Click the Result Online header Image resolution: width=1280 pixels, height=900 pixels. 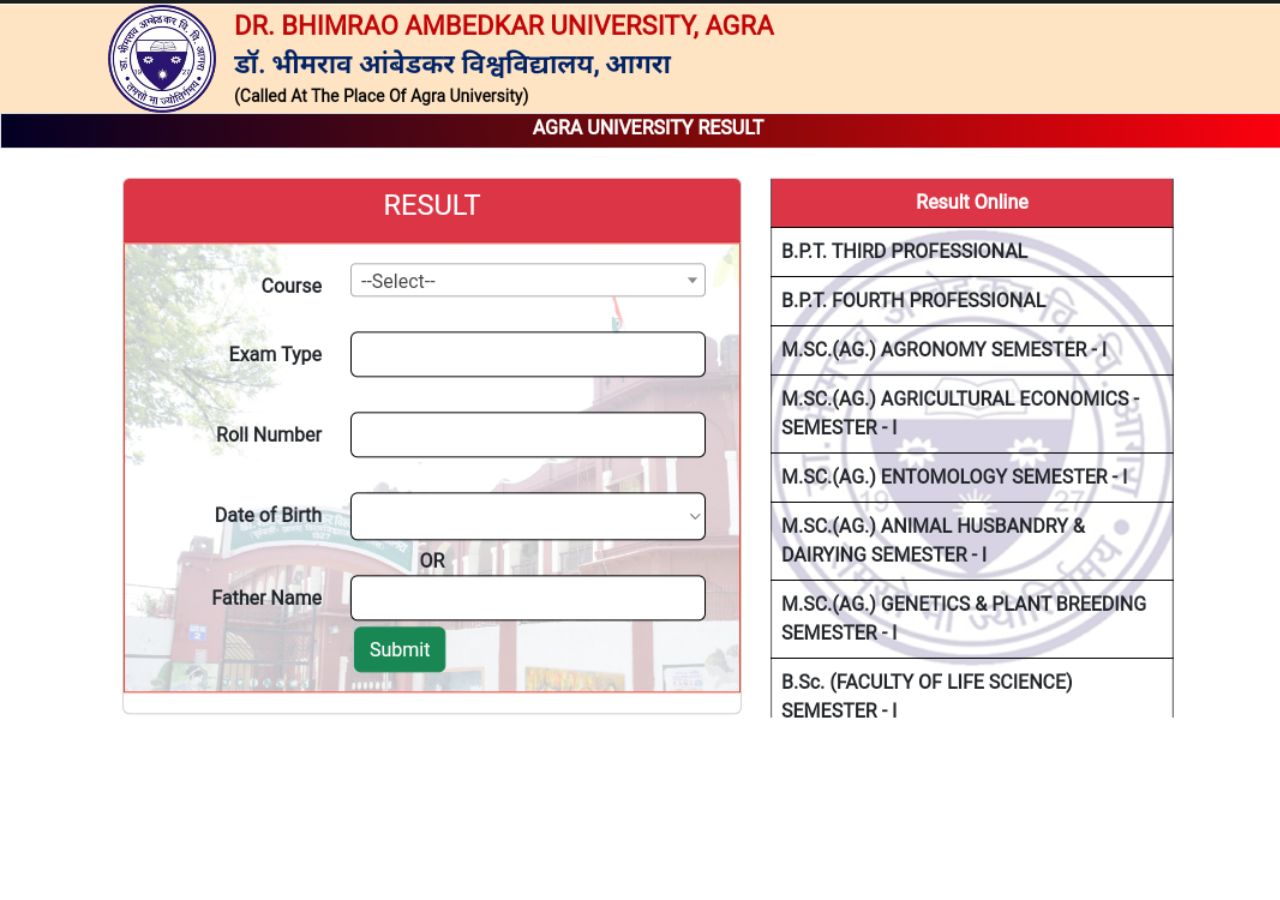tap(972, 202)
